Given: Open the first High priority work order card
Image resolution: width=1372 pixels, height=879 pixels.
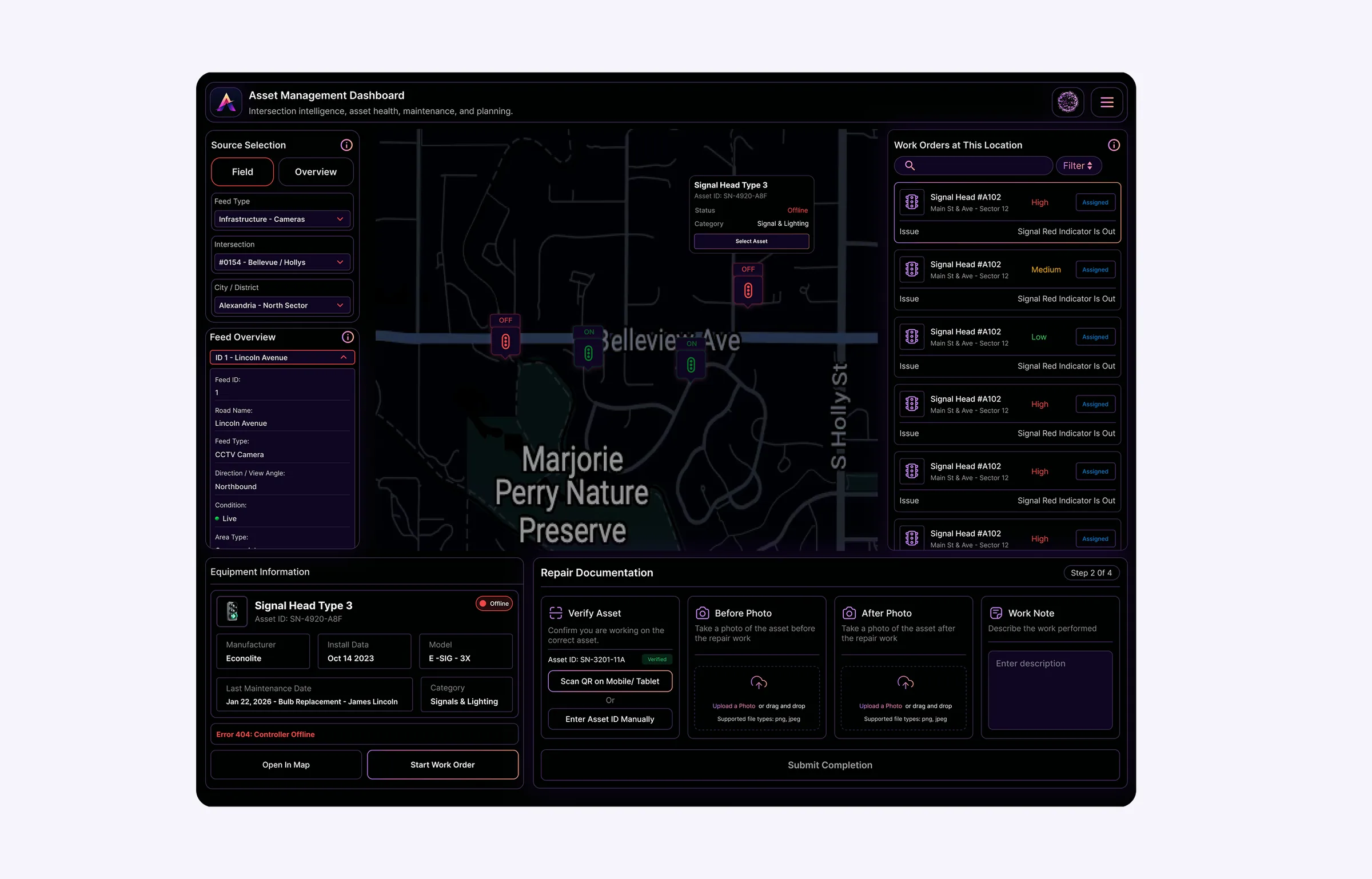Looking at the screenshot, I should pyautogui.click(x=1007, y=213).
